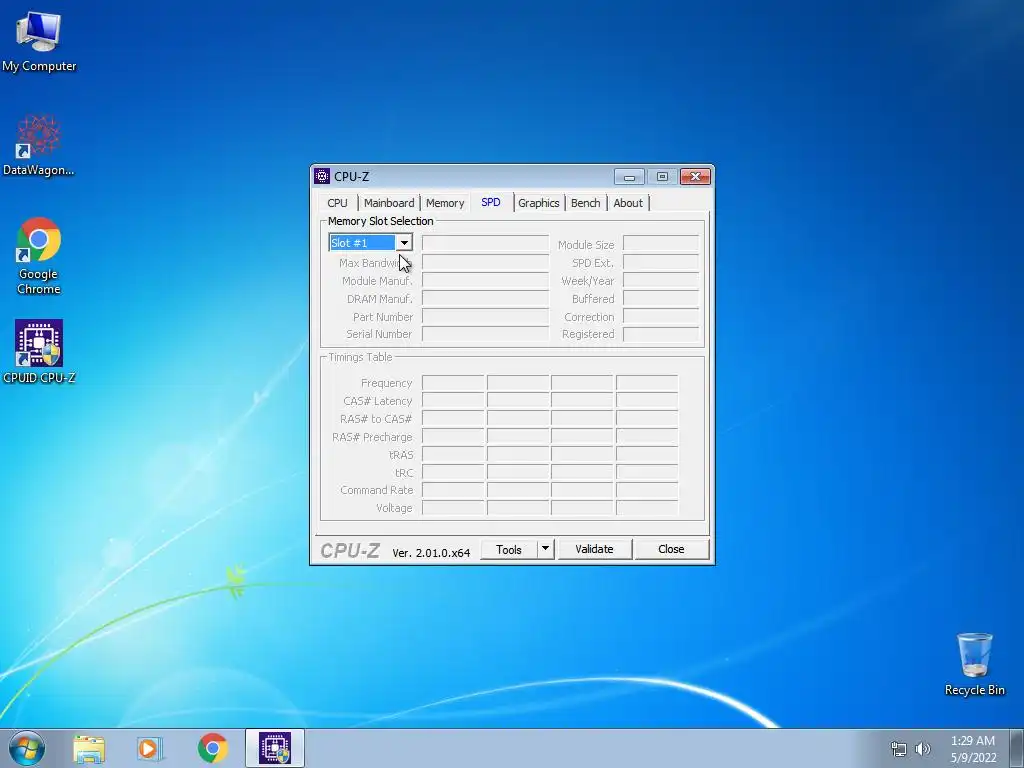Show the clock and date flyout

(973, 749)
